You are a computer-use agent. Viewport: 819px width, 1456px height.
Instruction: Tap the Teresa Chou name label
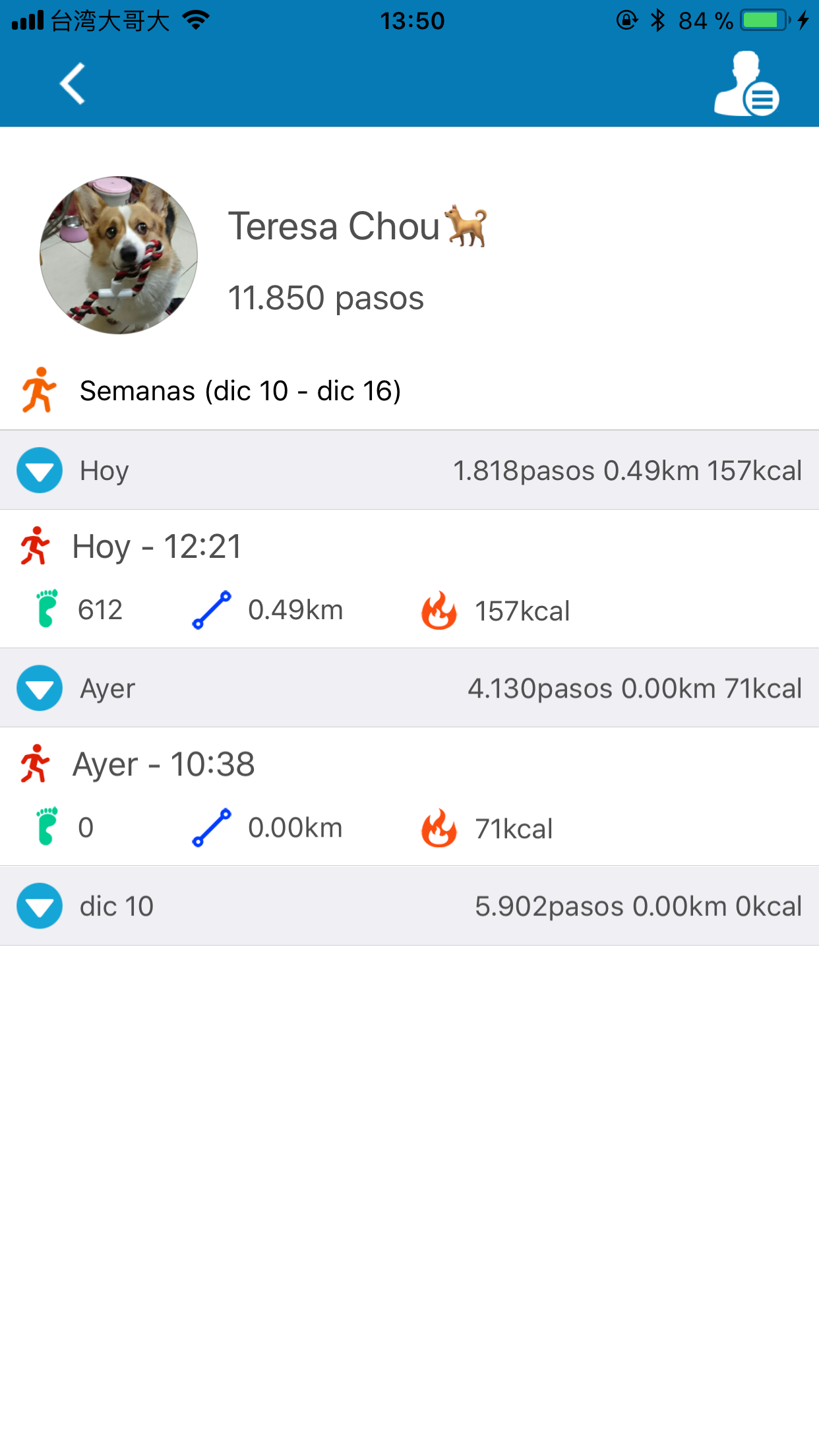pos(334,227)
